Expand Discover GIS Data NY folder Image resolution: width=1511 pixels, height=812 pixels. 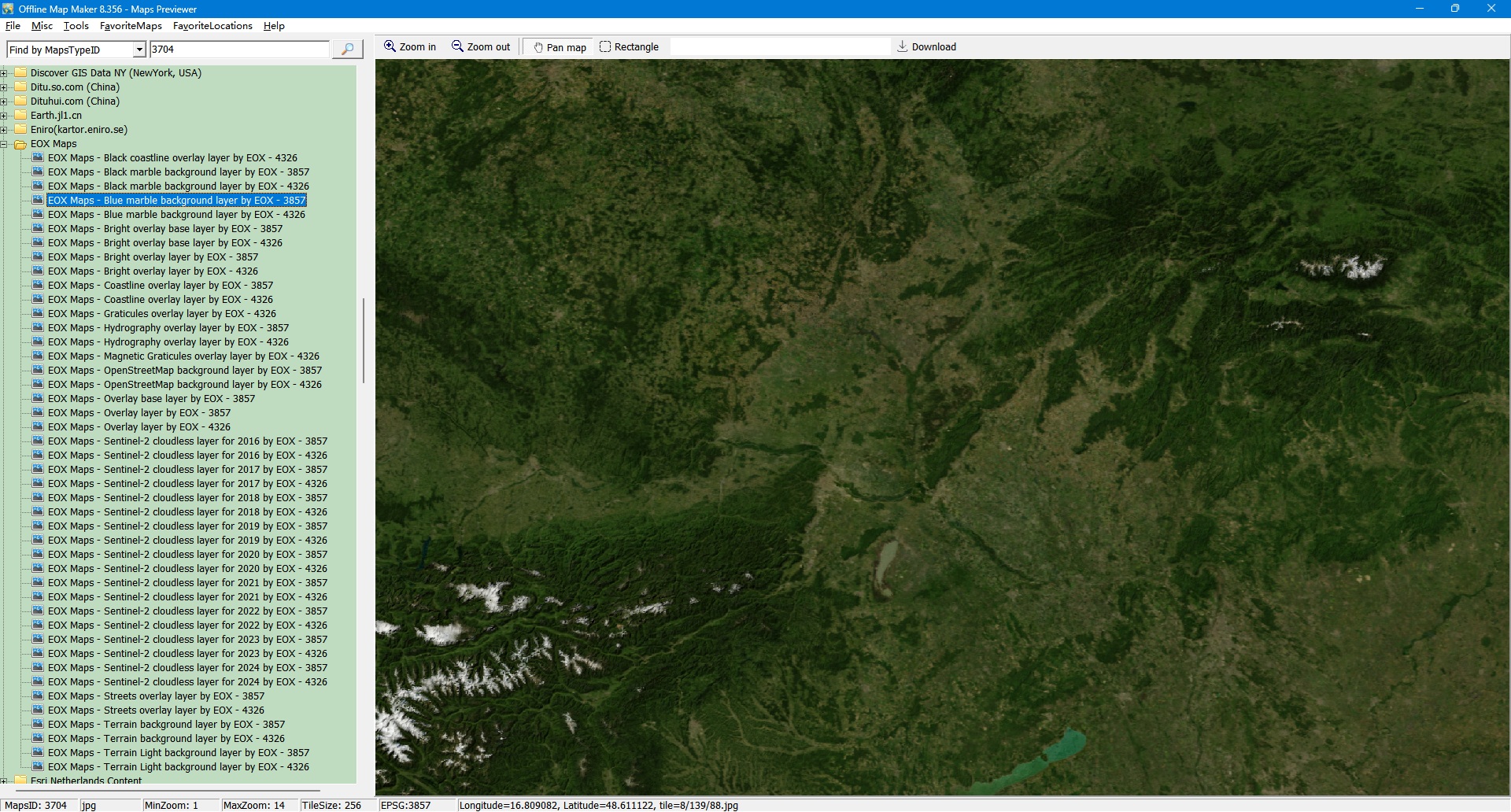point(4,73)
